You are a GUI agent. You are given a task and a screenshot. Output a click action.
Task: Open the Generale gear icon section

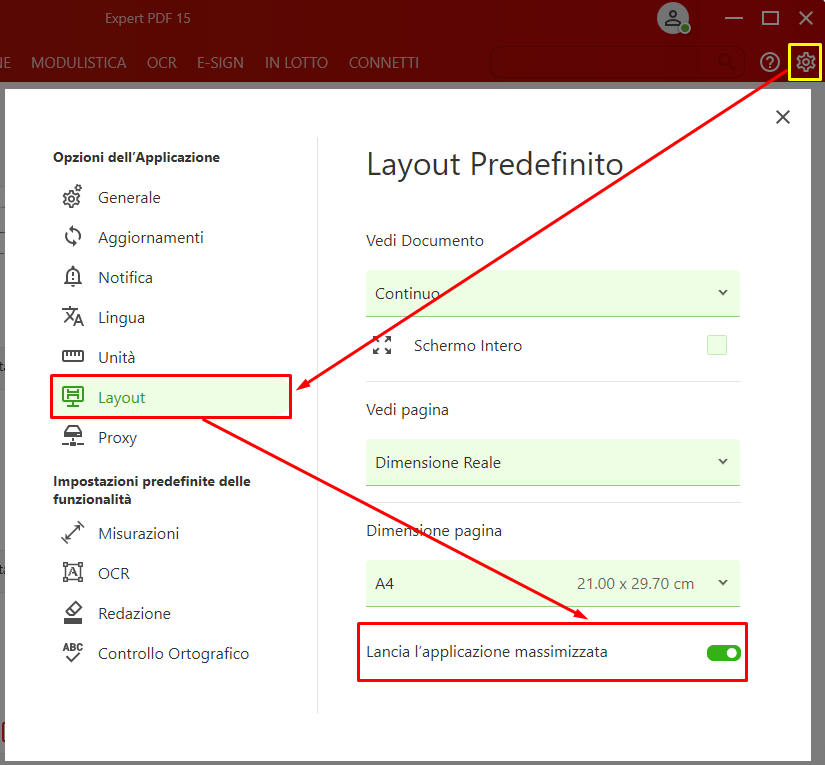click(72, 197)
